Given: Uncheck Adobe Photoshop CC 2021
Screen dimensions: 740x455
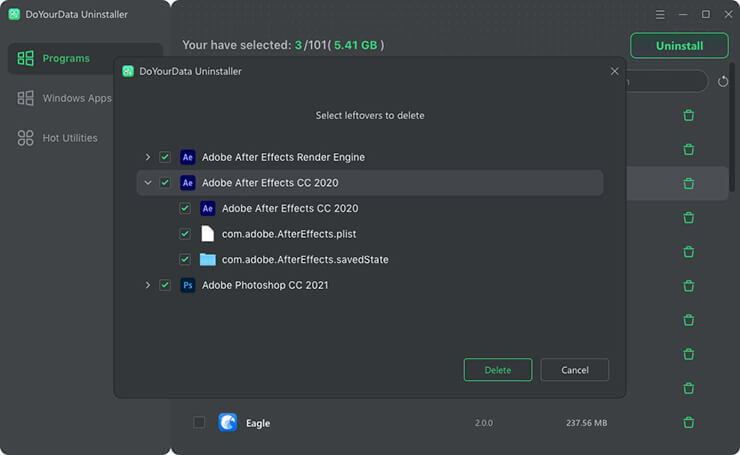Looking at the screenshot, I should 165,285.
